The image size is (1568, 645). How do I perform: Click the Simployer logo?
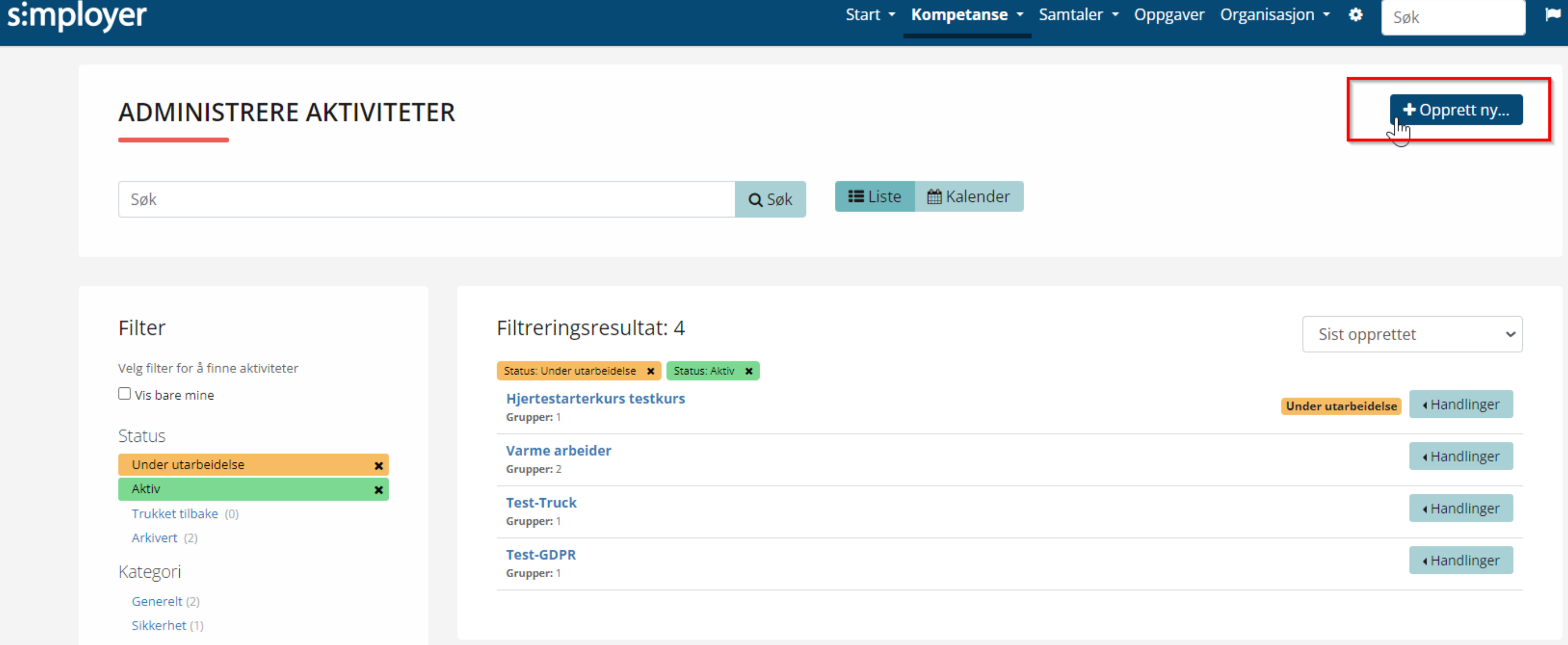click(77, 17)
